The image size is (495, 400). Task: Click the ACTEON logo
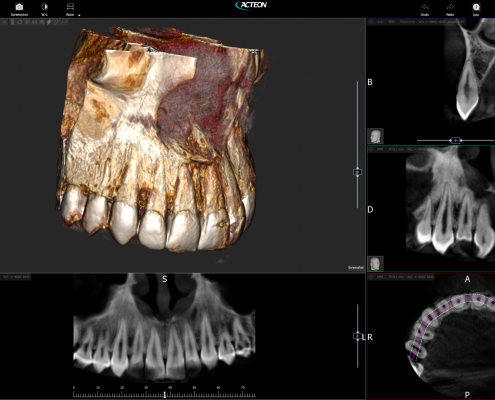click(x=251, y=5)
